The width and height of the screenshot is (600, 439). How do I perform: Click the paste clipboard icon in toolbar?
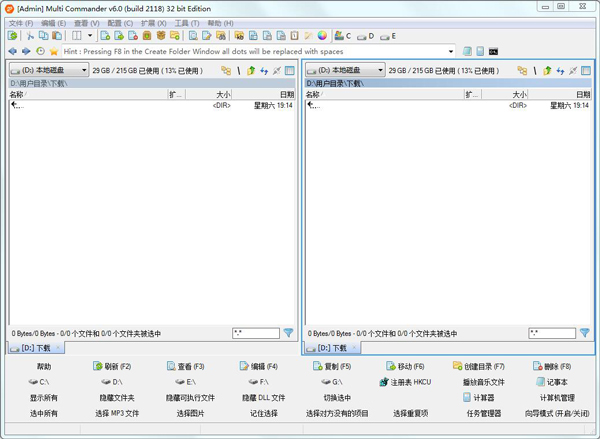pos(57,36)
